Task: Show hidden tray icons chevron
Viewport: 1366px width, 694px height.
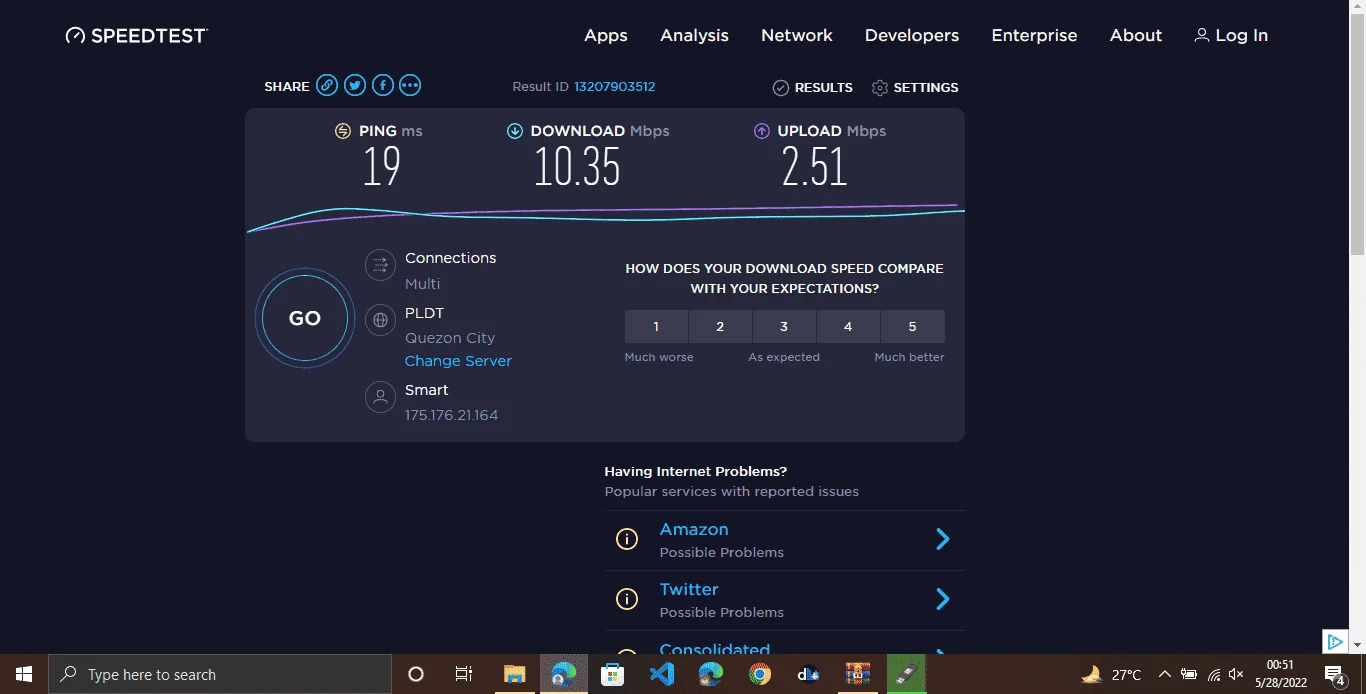Action: pyautogui.click(x=1164, y=674)
